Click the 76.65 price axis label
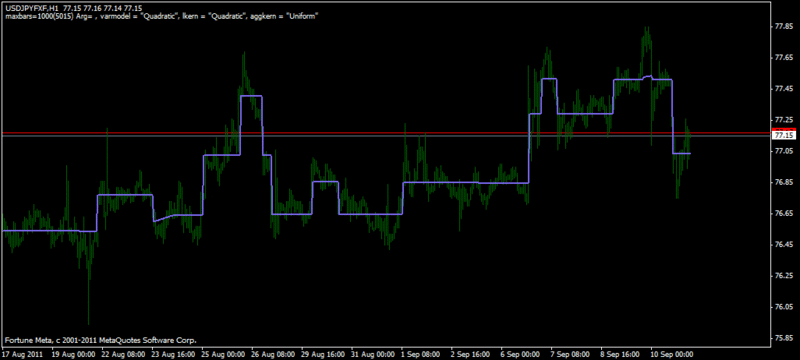 783,213
